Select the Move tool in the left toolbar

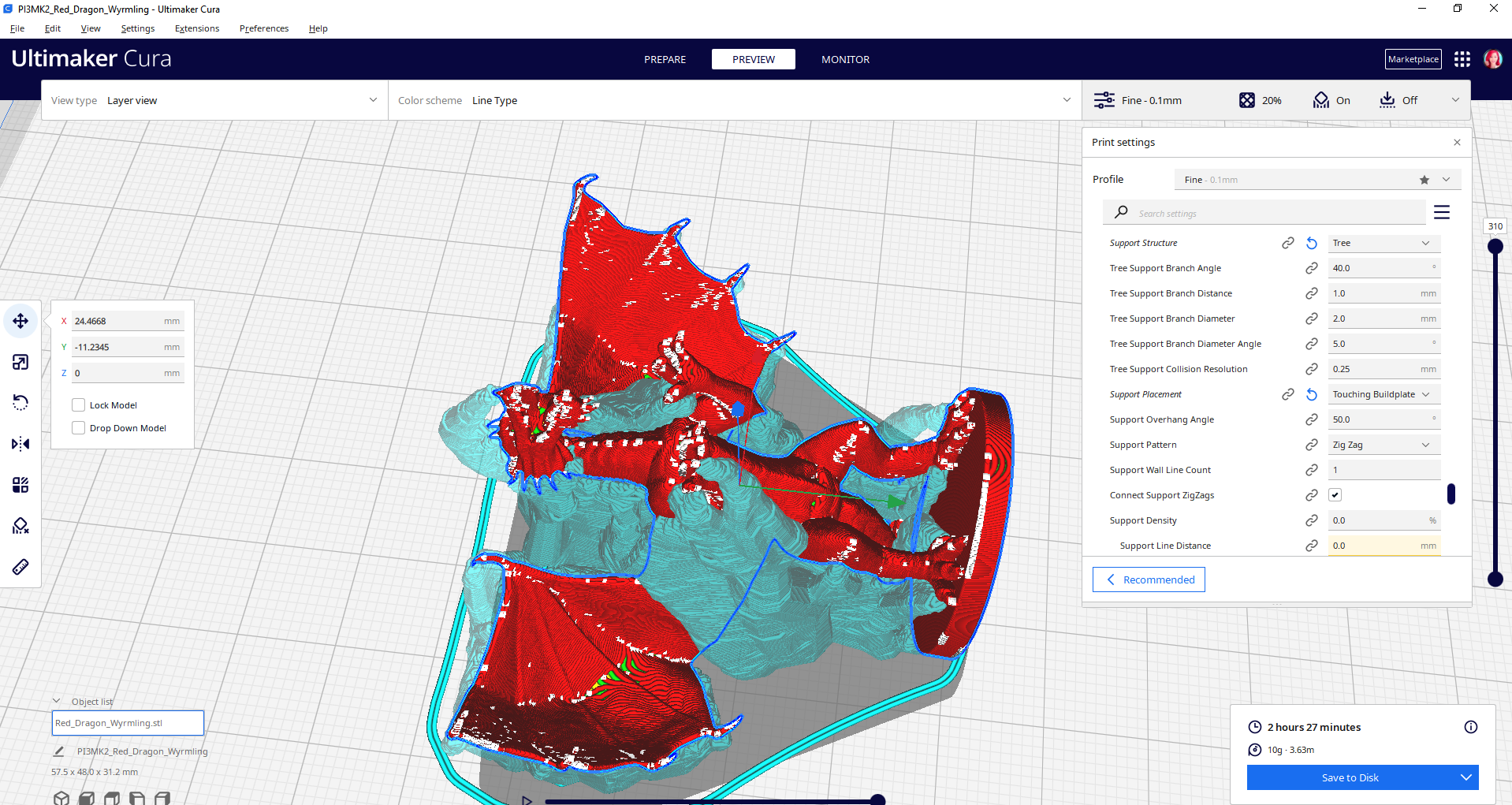point(20,321)
